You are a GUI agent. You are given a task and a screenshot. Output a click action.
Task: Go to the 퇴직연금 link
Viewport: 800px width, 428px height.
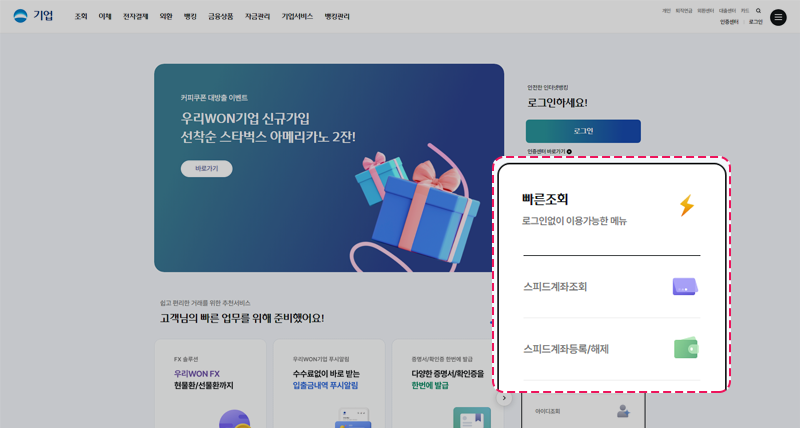click(x=684, y=11)
